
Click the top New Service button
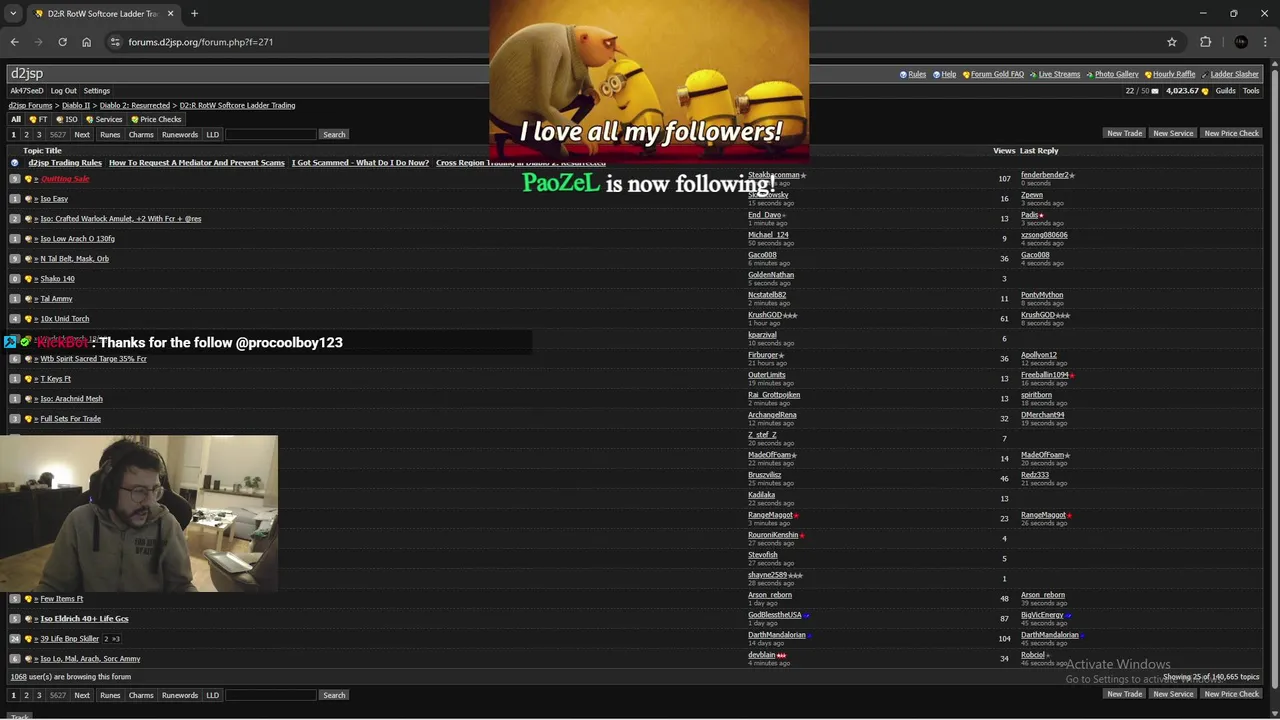click(1173, 133)
